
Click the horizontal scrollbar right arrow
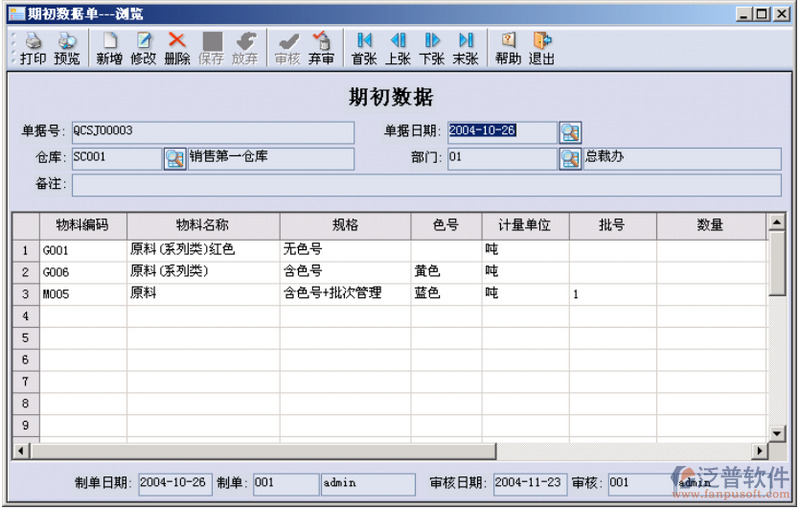760,449
